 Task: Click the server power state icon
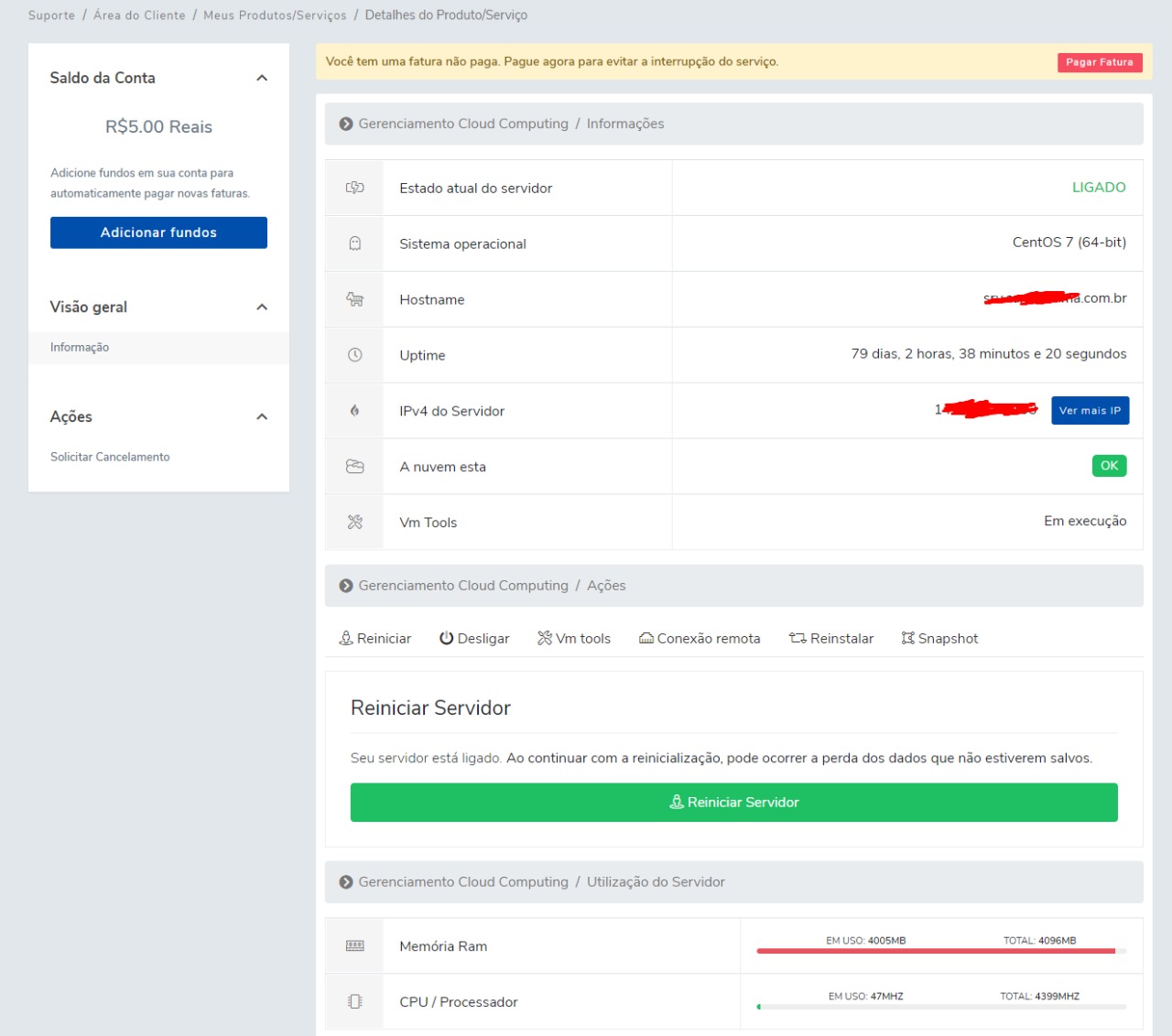click(354, 188)
